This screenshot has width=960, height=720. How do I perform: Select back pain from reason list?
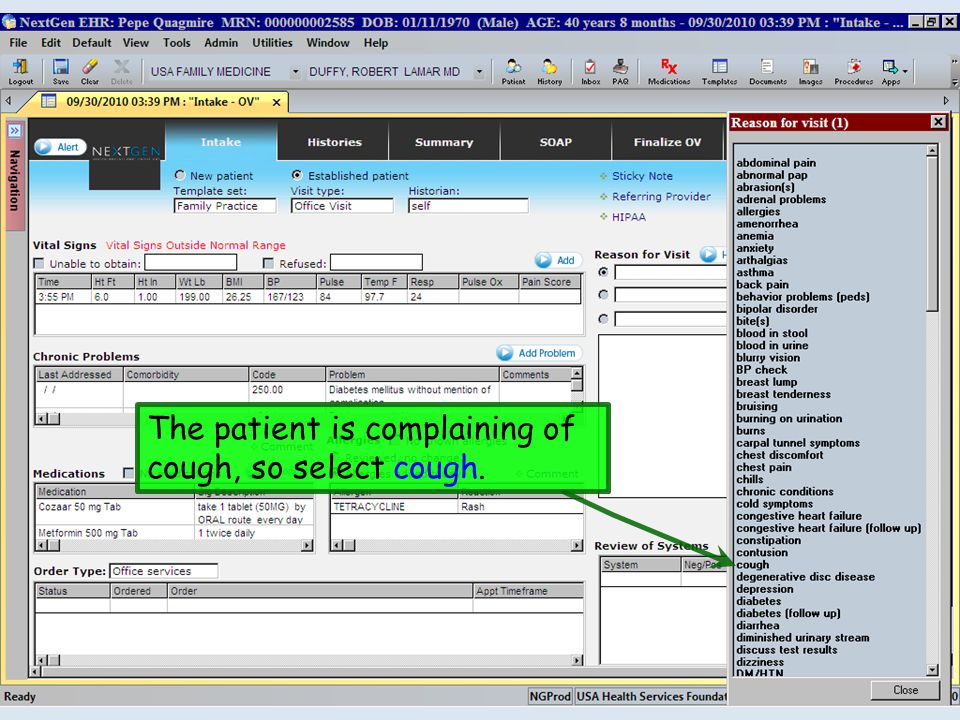click(x=762, y=285)
